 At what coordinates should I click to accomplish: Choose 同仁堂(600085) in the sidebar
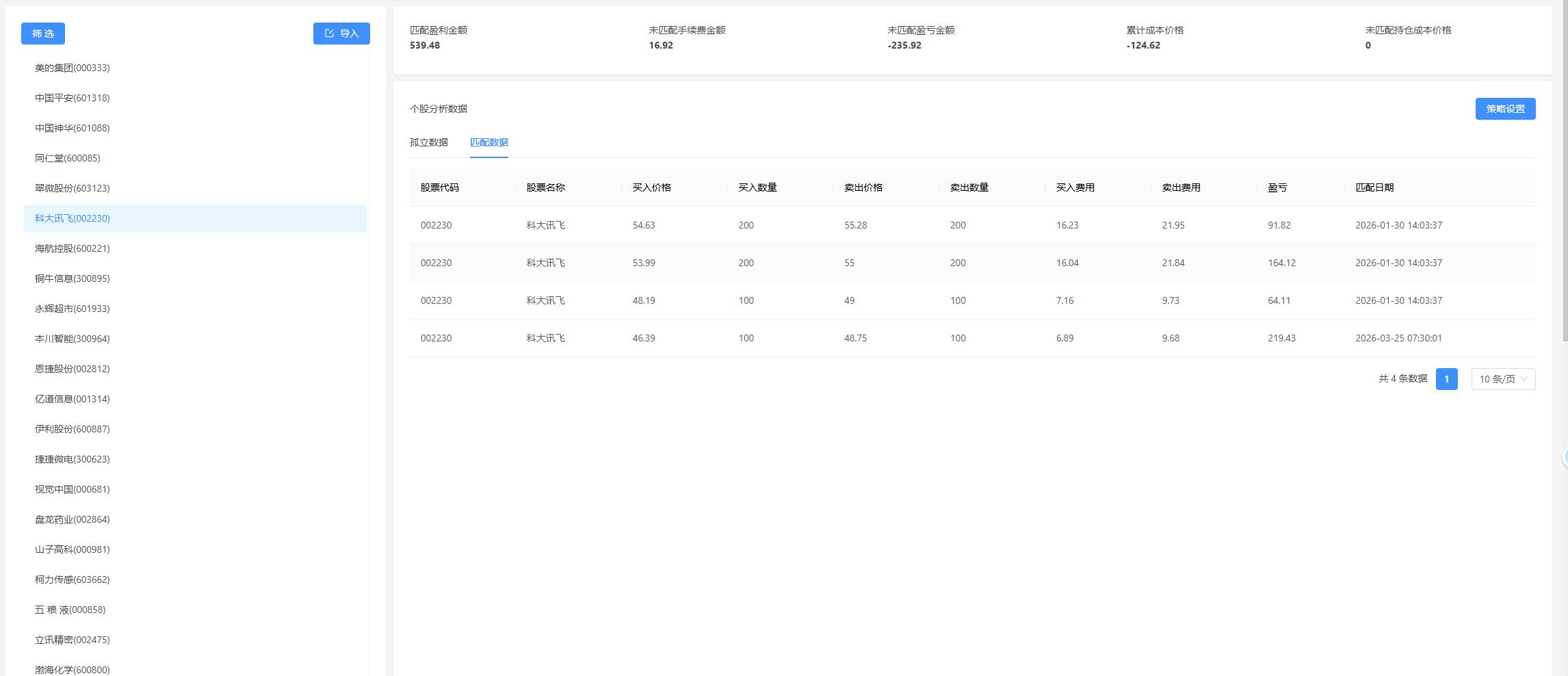click(67, 158)
